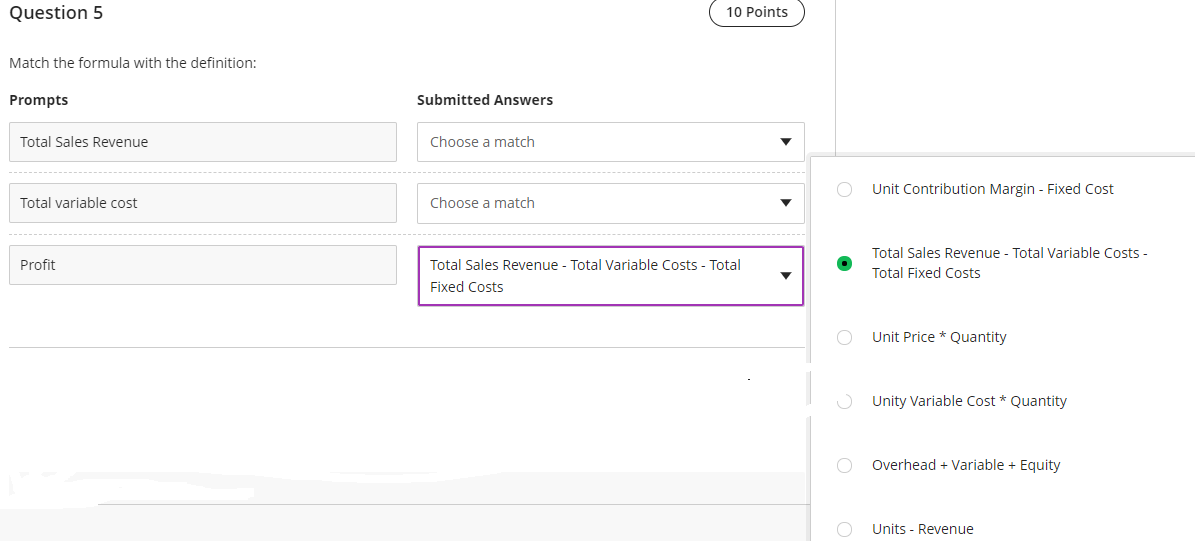Select the Total Sales Revenue - Total Variable Costs radio
The width and height of the screenshot is (1195, 541).
click(x=844, y=264)
